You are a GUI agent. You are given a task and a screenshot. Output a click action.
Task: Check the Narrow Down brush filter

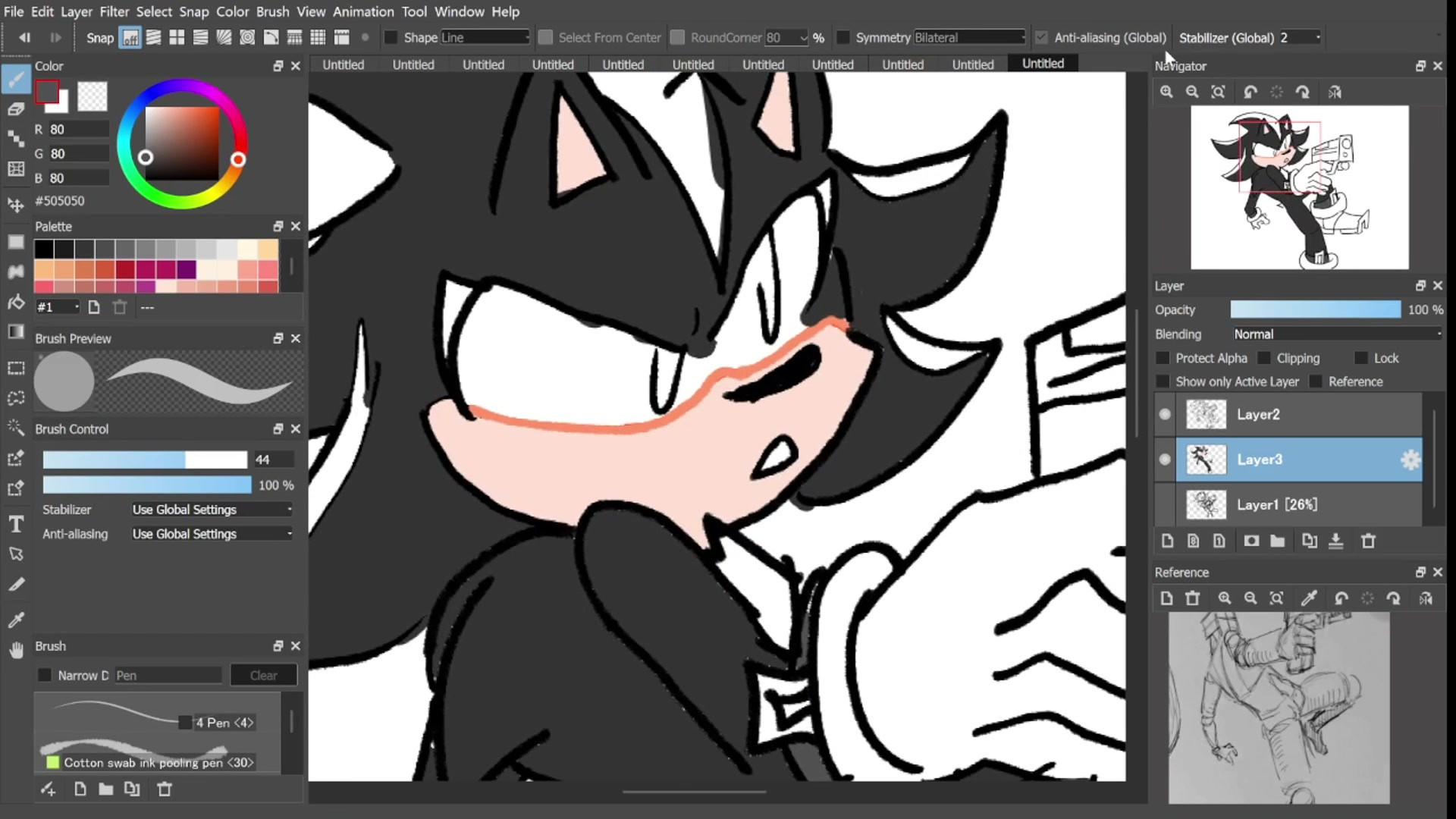click(45, 675)
